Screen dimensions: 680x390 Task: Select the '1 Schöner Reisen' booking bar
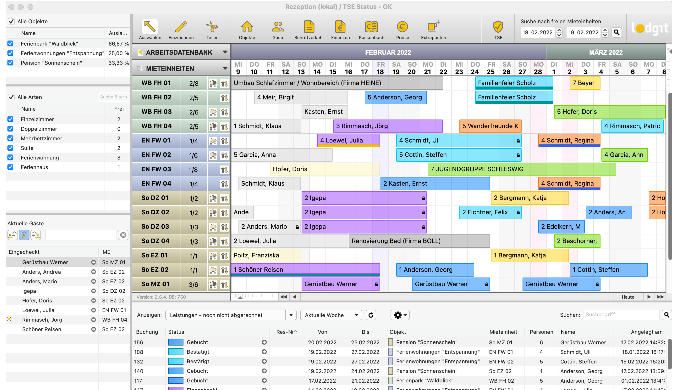pos(305,270)
